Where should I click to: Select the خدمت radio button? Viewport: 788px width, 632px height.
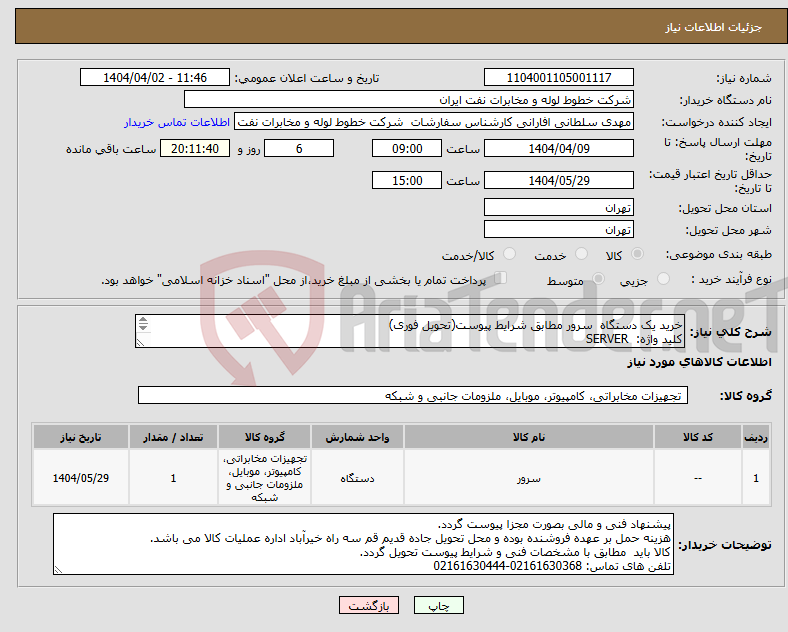pos(581,254)
